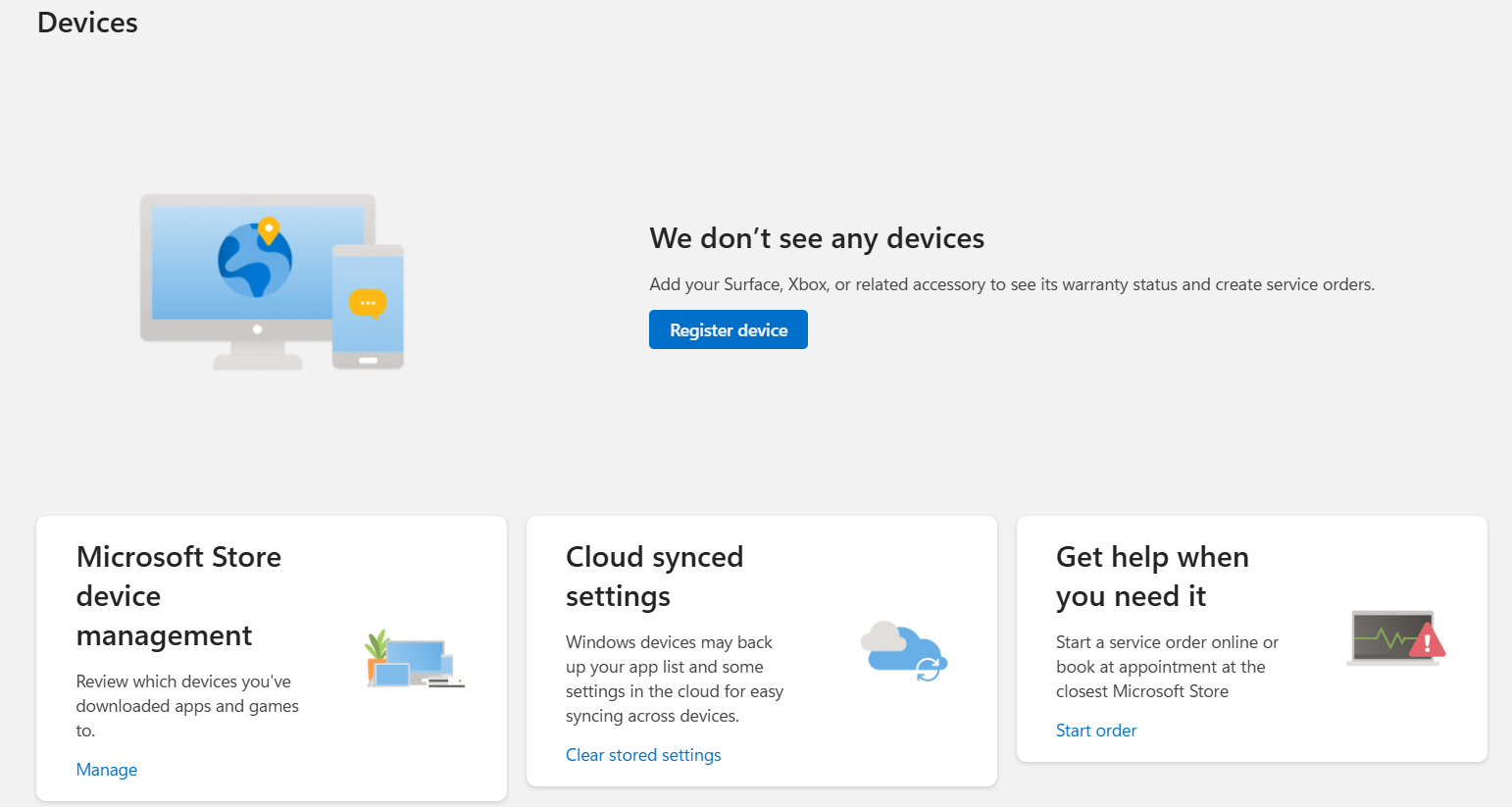This screenshot has width=1512, height=807.
Task: Click the Microsoft Store device management icon
Action: coord(415,659)
